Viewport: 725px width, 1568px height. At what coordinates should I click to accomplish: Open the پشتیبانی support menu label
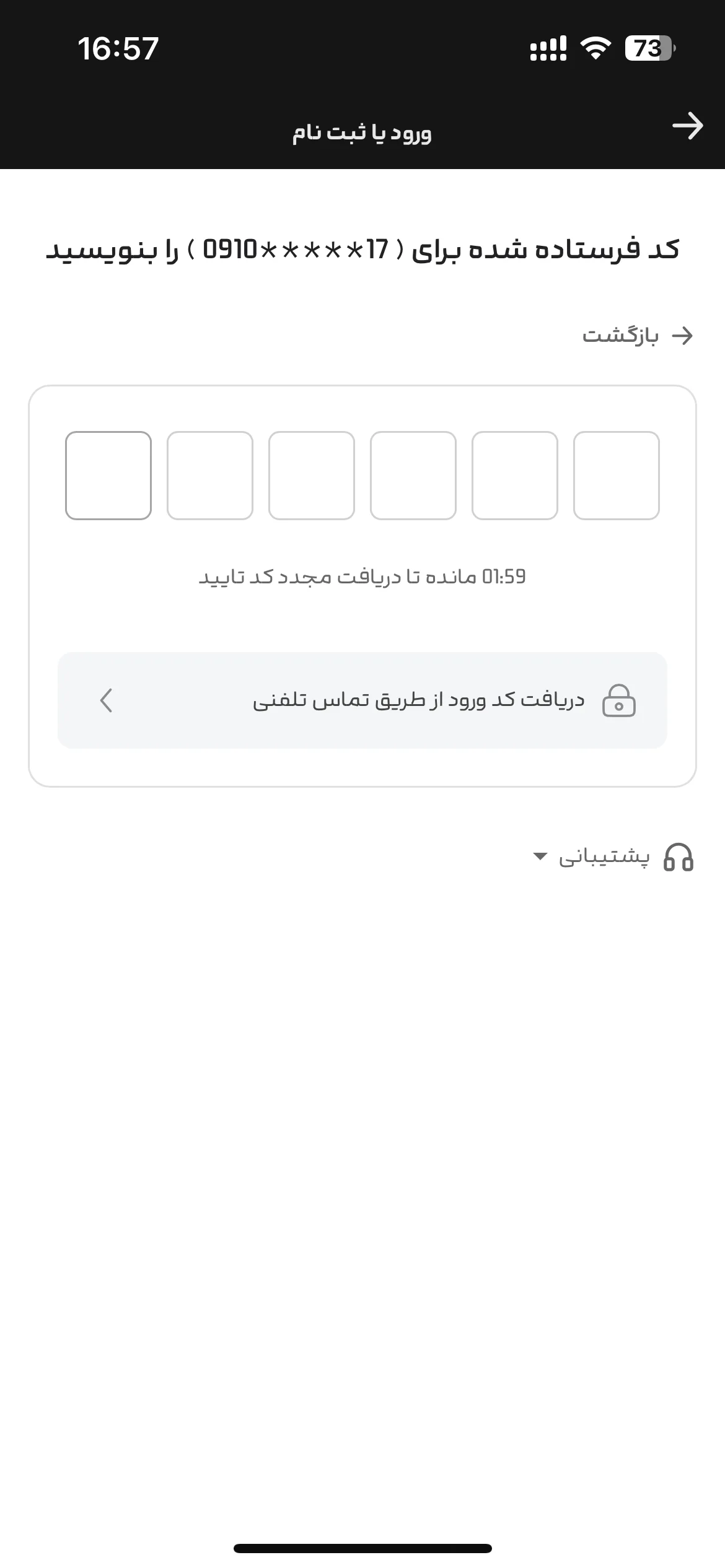pyautogui.click(x=604, y=858)
